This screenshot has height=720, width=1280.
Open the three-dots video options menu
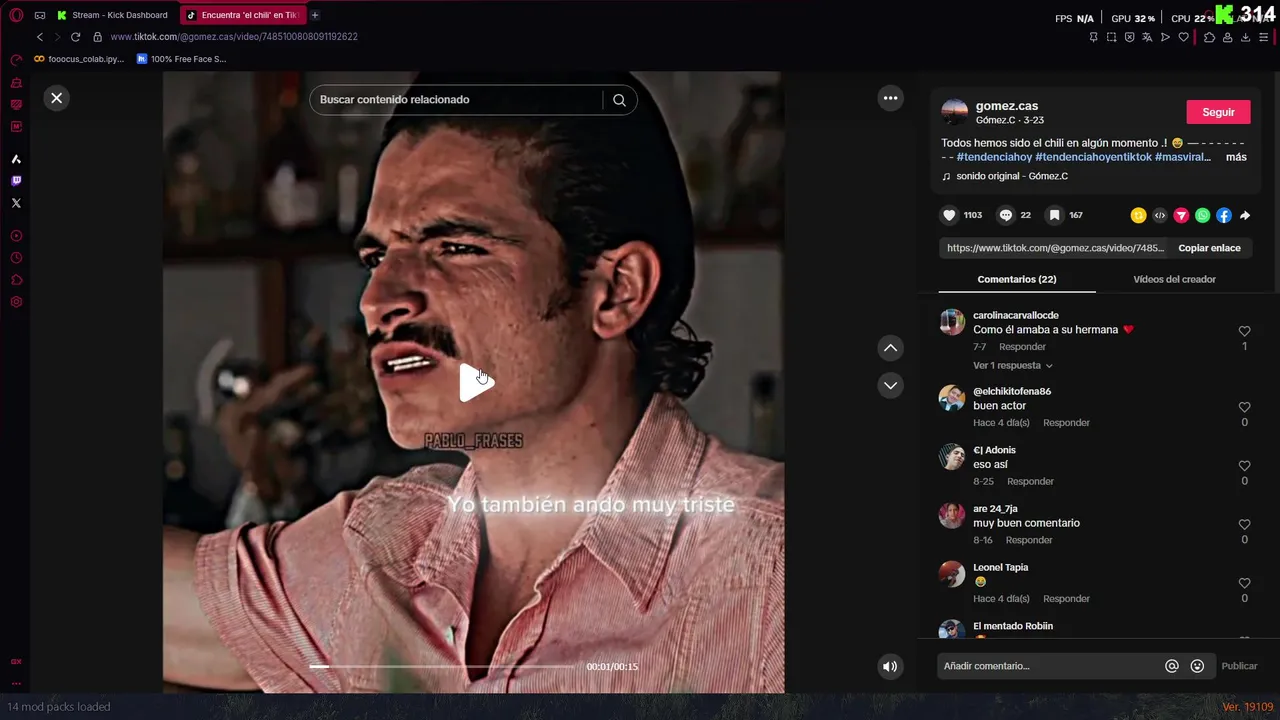pos(890,98)
